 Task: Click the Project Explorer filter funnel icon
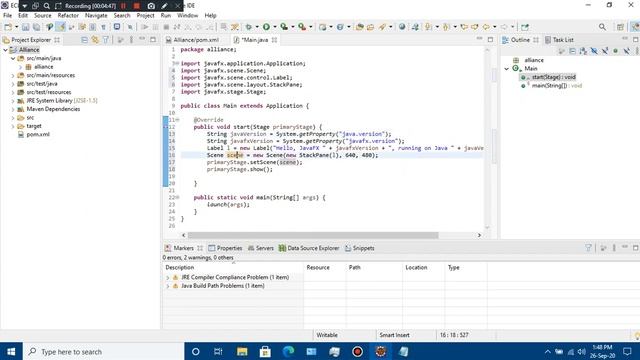coord(106,40)
